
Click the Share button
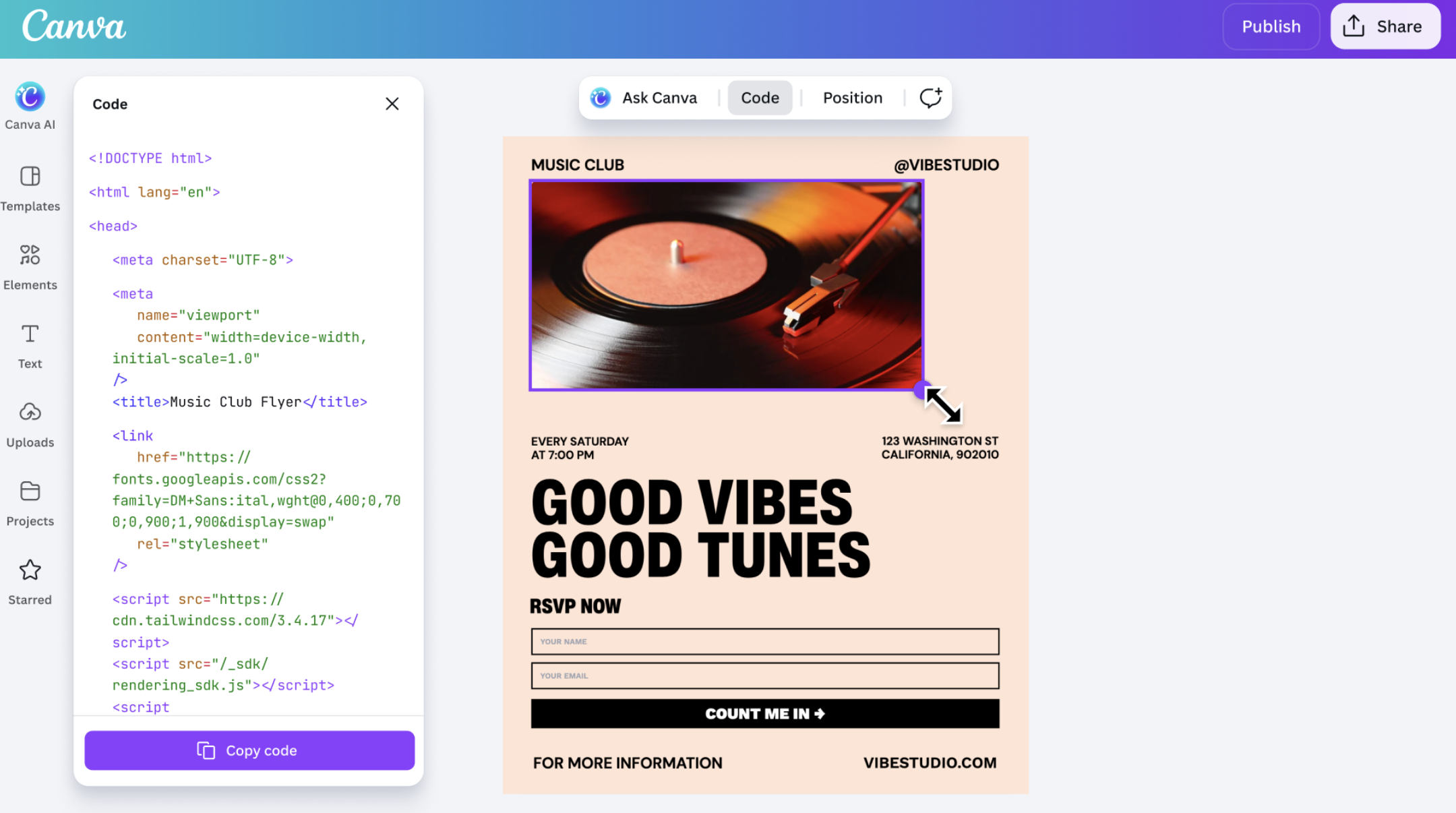tap(1385, 27)
